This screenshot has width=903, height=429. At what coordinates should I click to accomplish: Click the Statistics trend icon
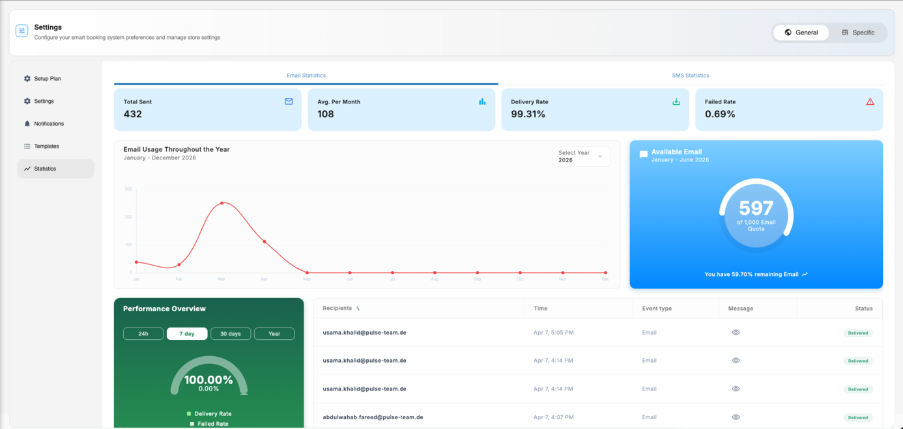(27, 169)
